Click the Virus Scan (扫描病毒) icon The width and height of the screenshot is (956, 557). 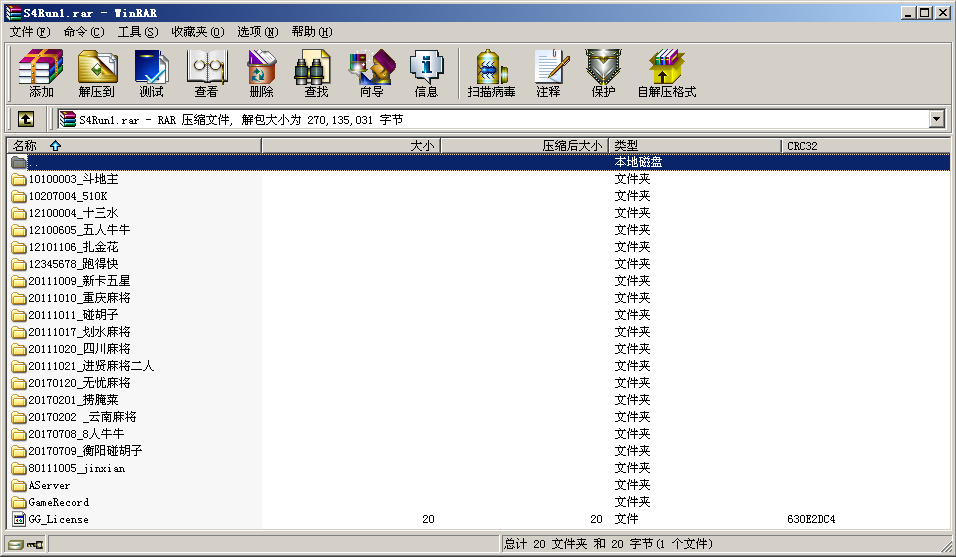[x=491, y=74]
